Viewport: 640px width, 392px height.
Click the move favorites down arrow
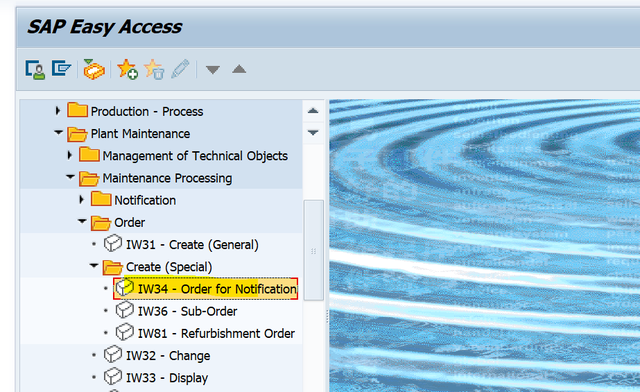point(213,70)
